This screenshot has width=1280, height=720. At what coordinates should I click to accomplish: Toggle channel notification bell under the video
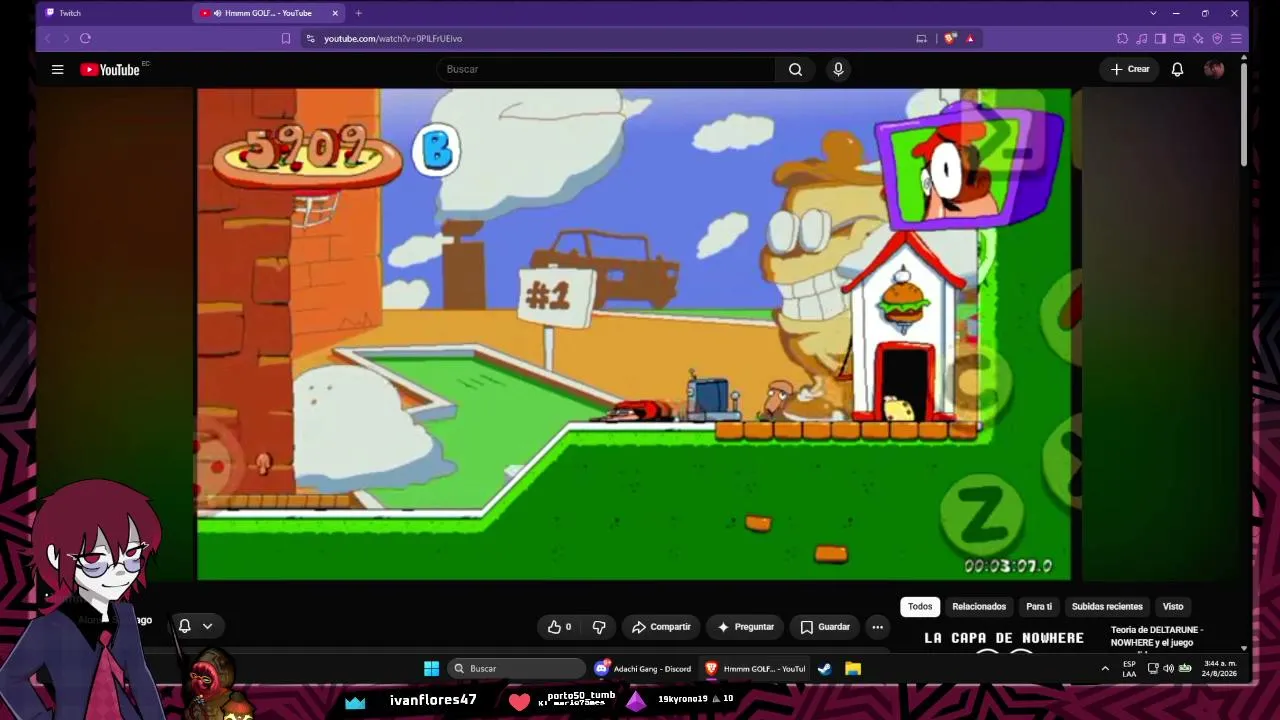click(184, 626)
